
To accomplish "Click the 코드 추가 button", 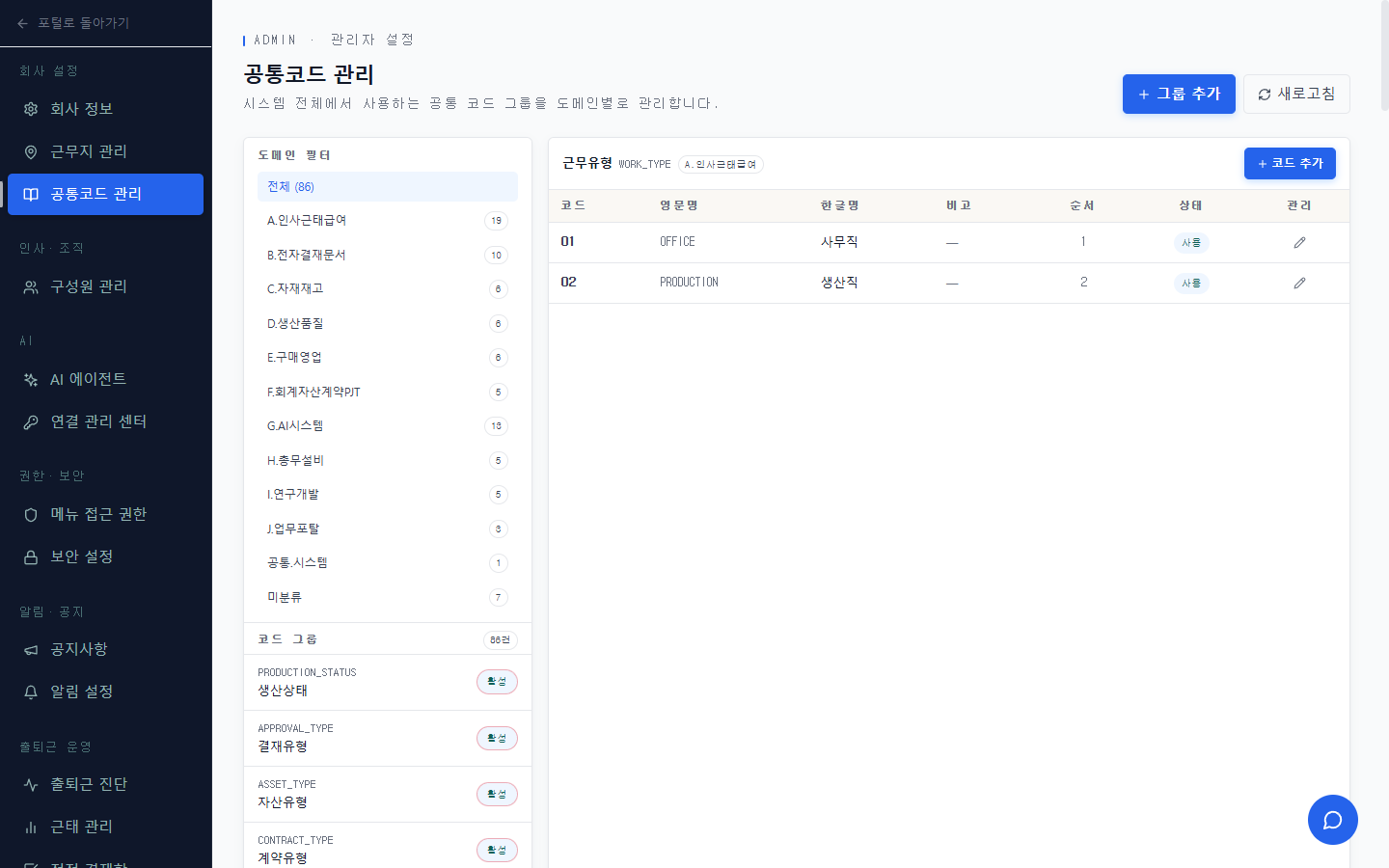I will tap(1290, 163).
